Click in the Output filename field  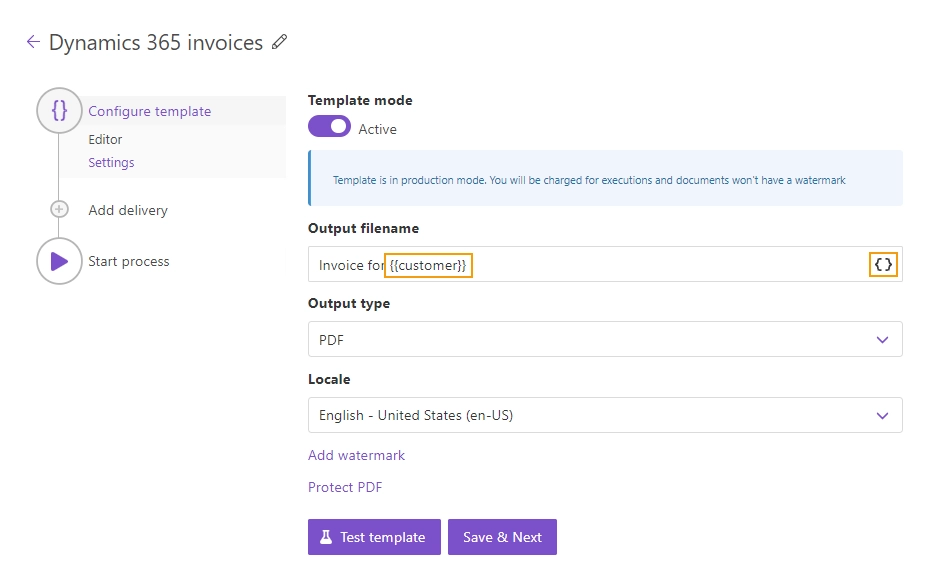click(605, 265)
